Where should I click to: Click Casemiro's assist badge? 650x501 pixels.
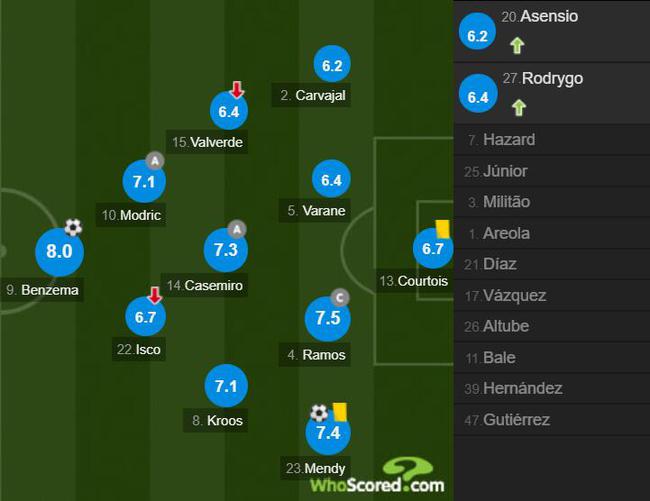(x=237, y=229)
